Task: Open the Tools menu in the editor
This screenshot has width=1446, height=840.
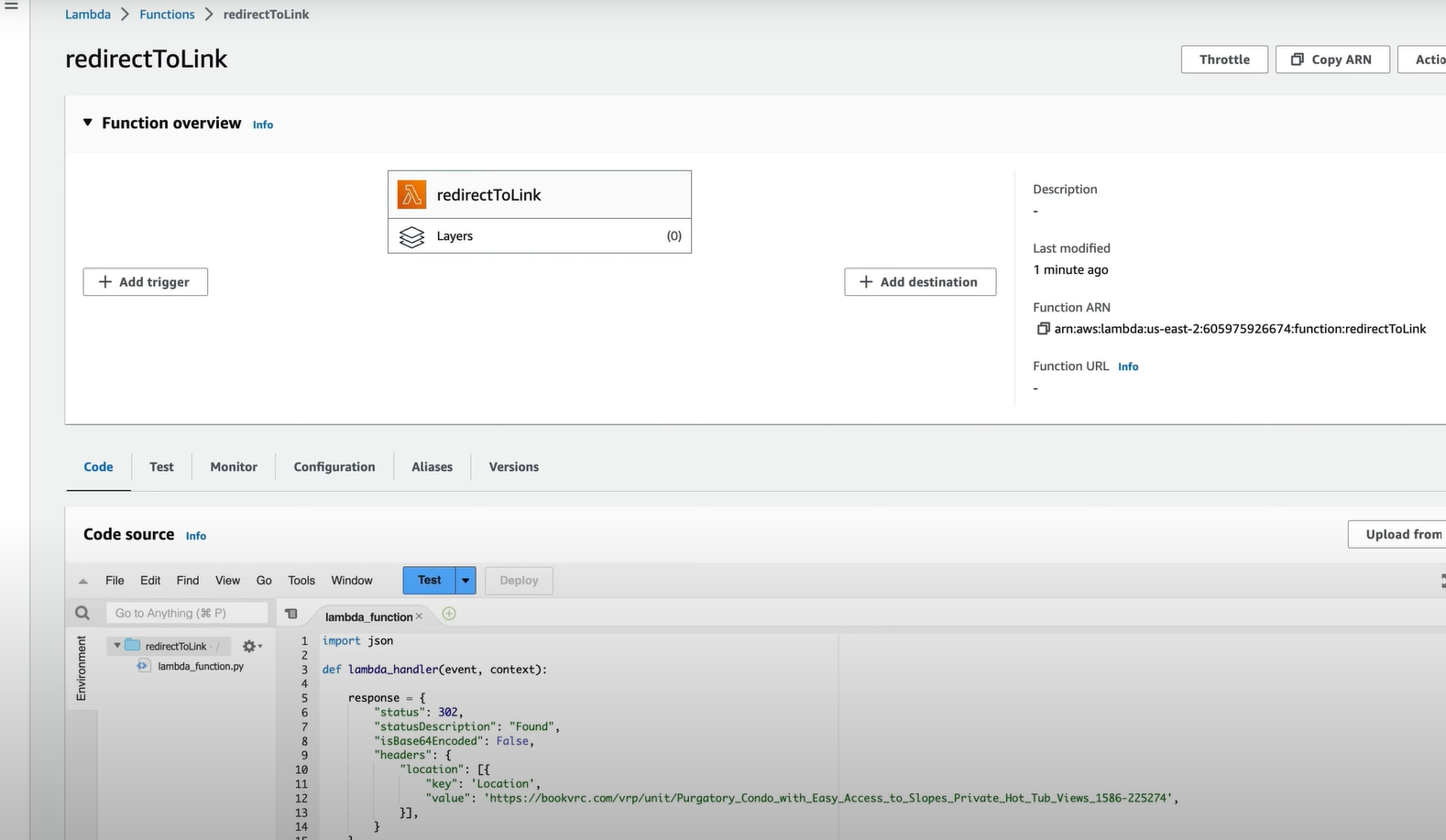Action: (301, 580)
